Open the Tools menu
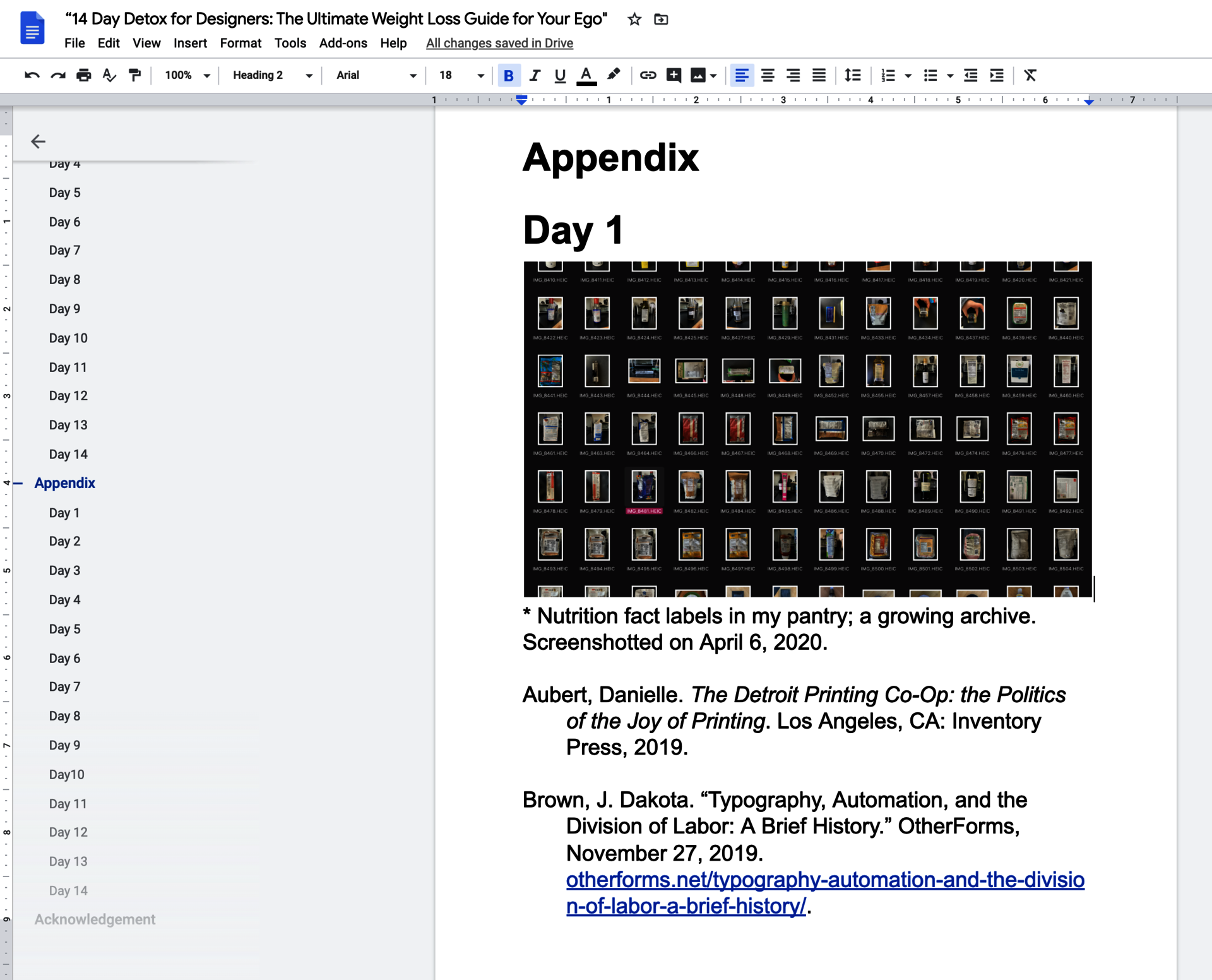This screenshot has width=1212, height=980. click(290, 43)
